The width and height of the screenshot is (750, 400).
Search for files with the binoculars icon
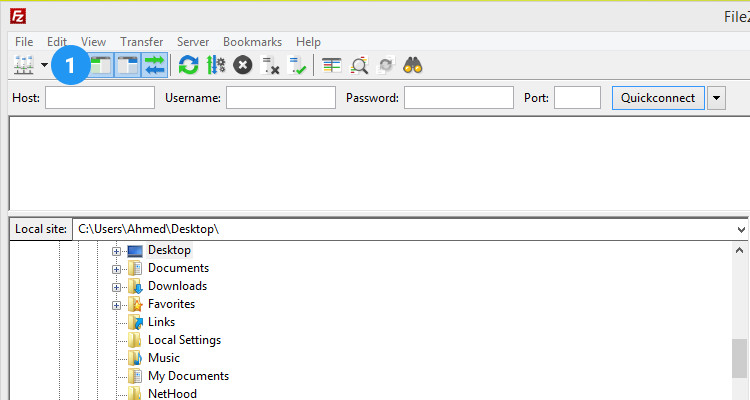point(413,65)
